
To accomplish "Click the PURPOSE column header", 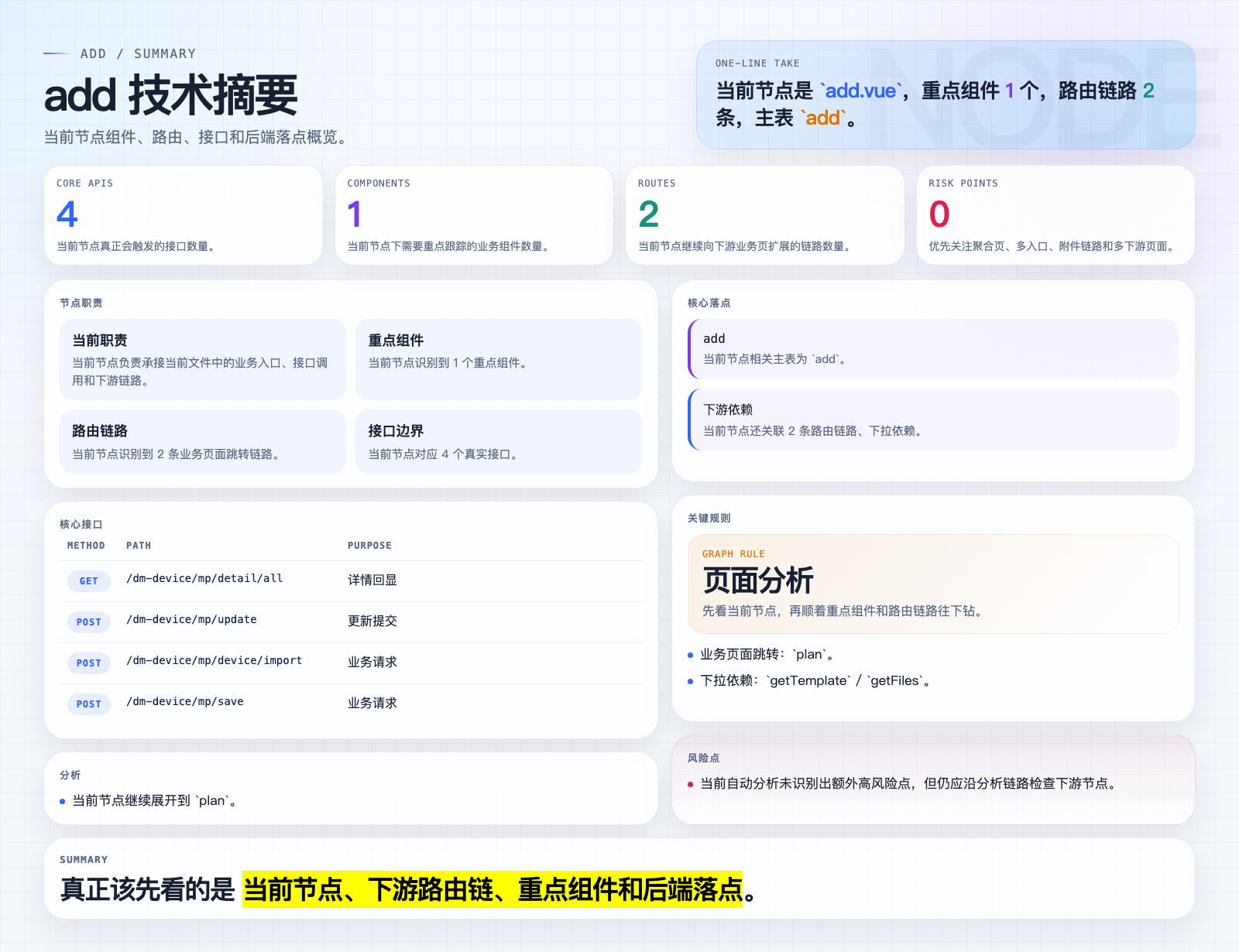I will click(x=369, y=546).
